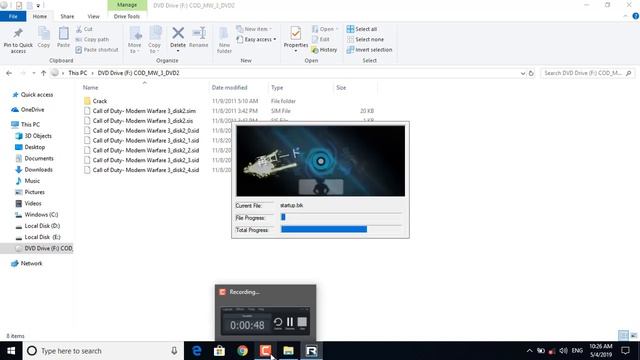Screen dimensions: 640x360
Task: Click the Delete X icon
Action: (x=178, y=33)
